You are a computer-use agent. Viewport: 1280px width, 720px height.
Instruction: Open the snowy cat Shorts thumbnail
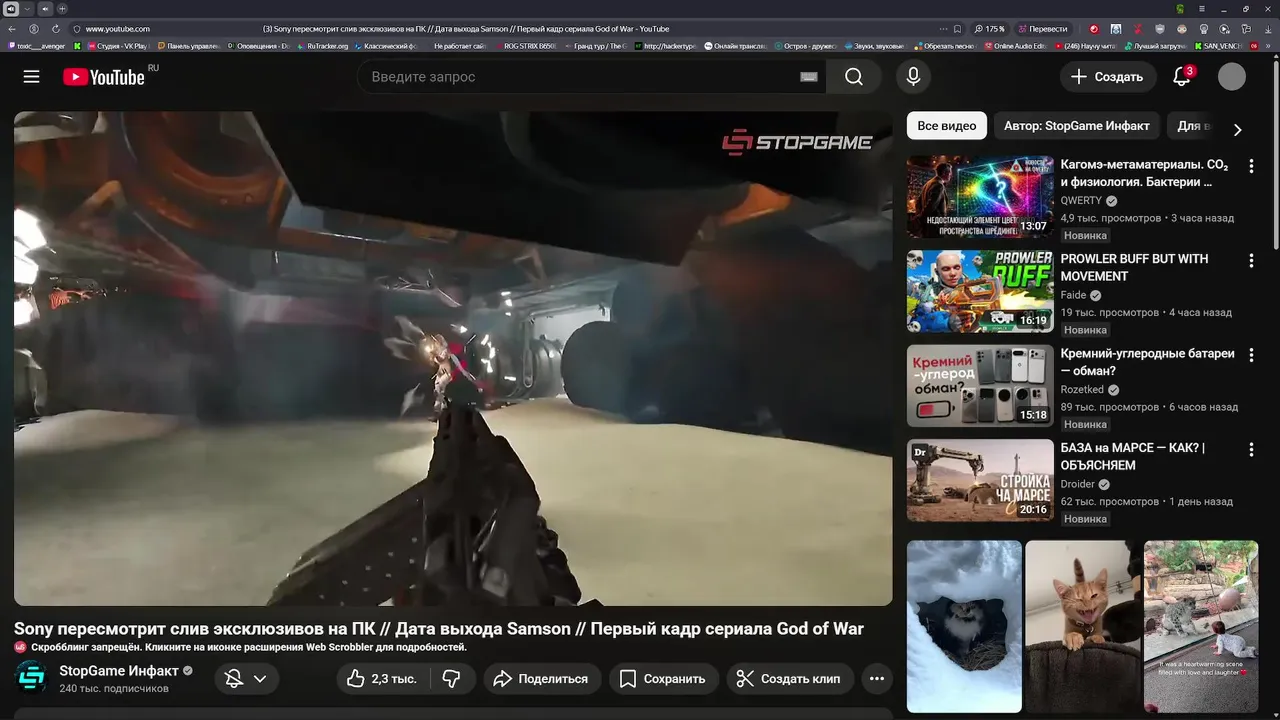[x=964, y=626]
